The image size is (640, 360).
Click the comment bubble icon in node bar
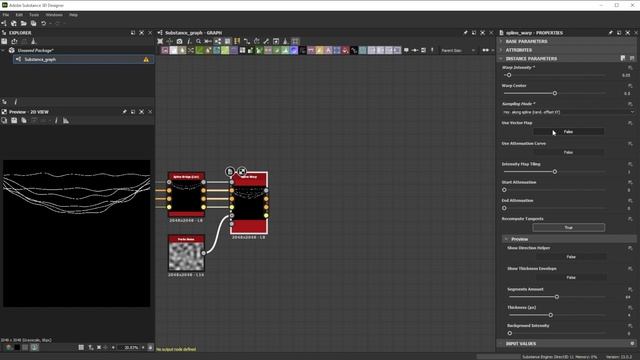[406, 50]
